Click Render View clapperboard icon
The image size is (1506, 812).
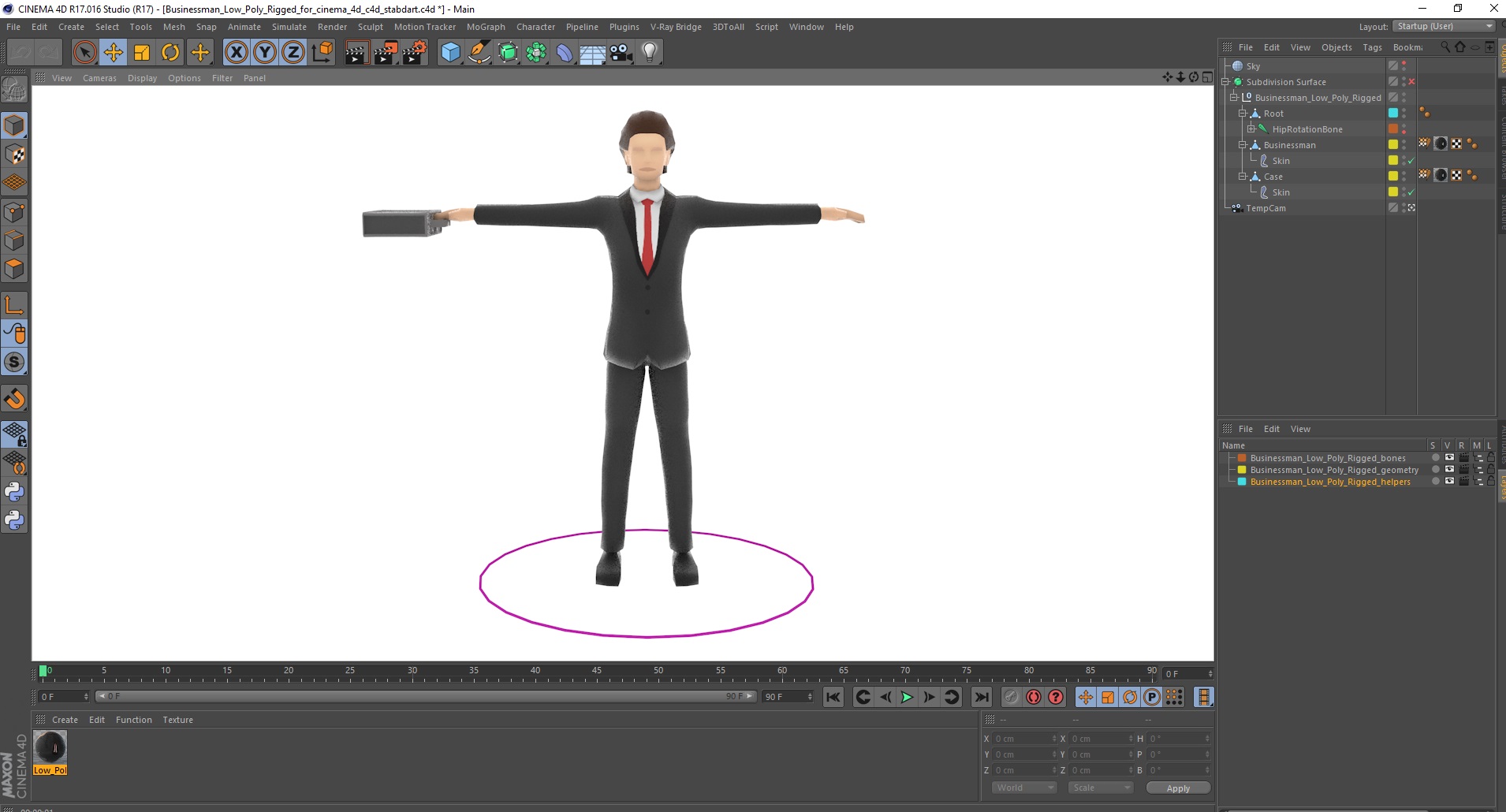click(x=356, y=53)
